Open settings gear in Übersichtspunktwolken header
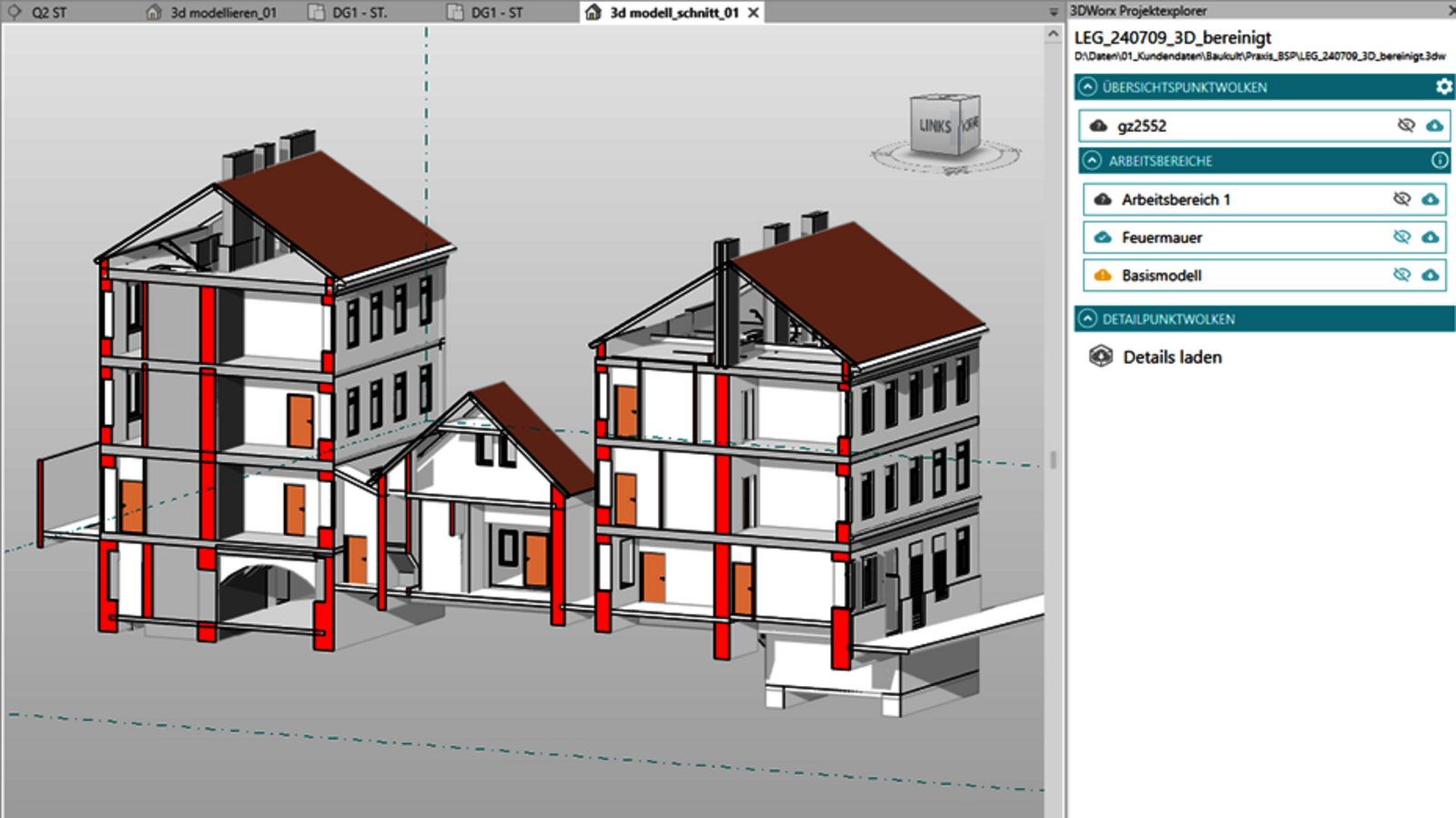 pos(1443,86)
